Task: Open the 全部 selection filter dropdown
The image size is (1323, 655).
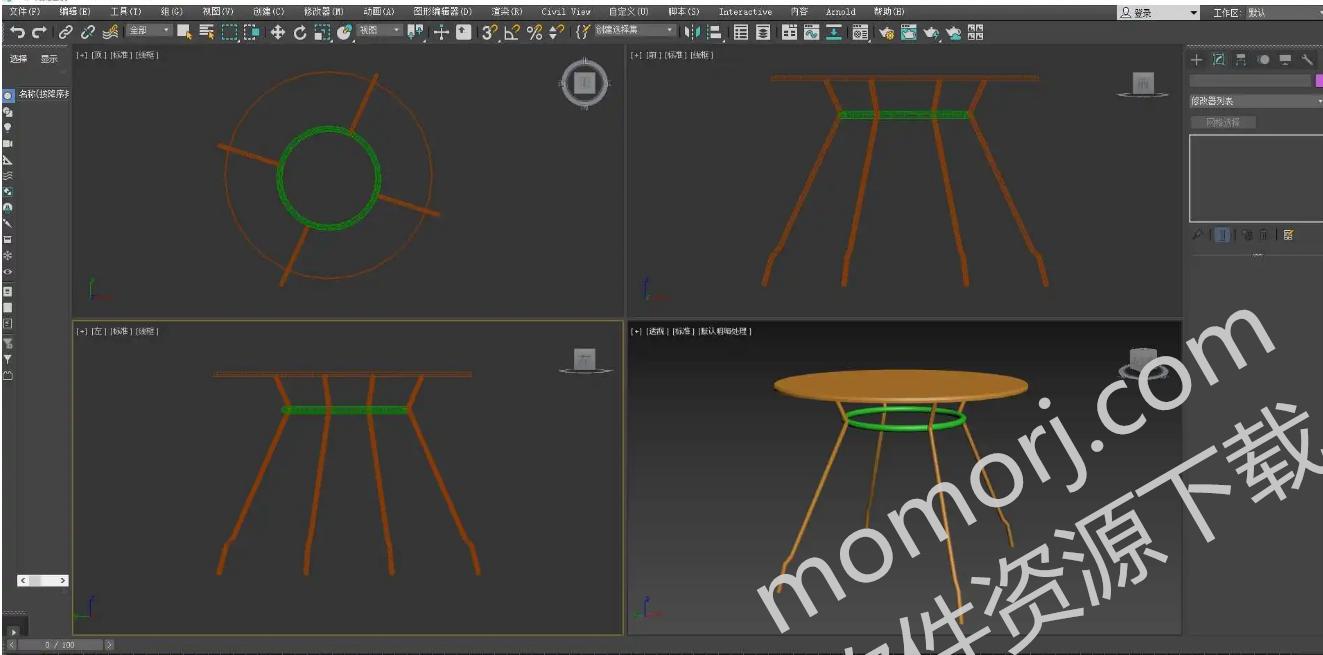Action: tap(148, 31)
